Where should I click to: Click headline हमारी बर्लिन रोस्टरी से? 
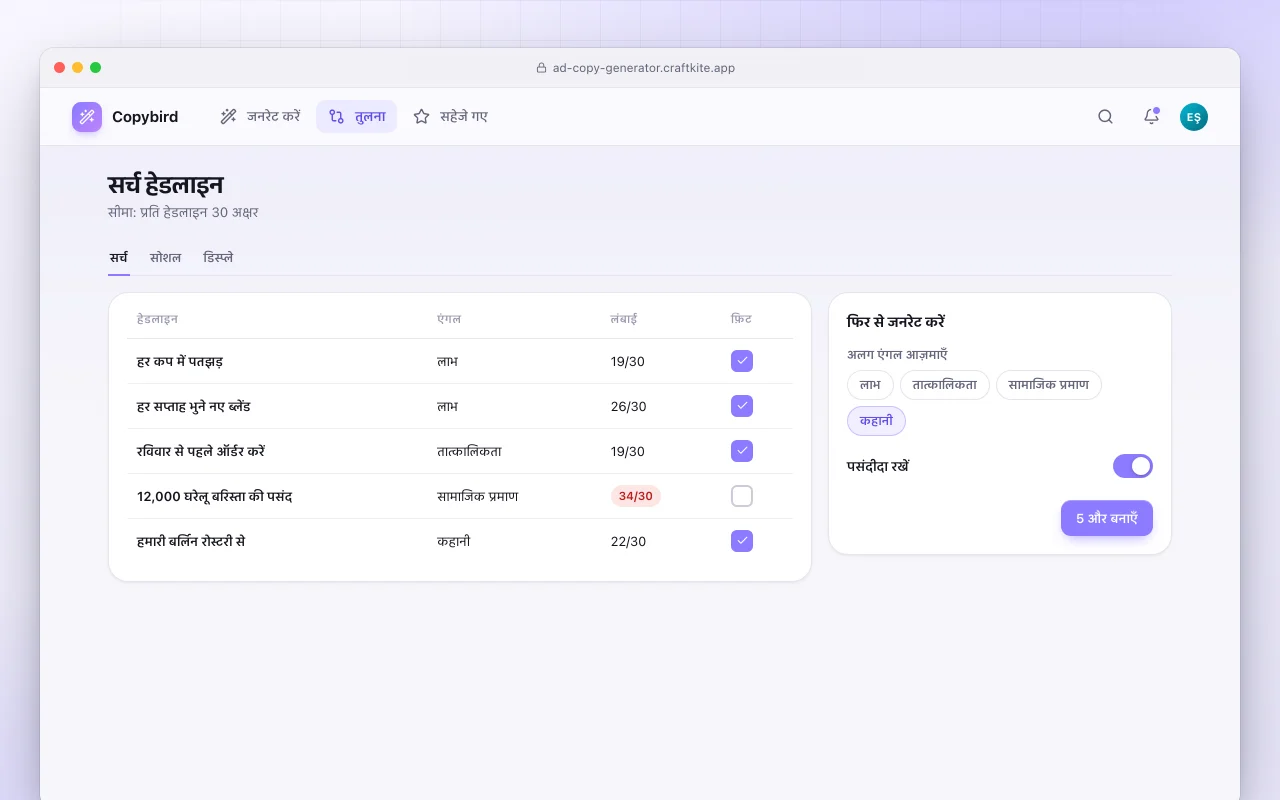coord(191,541)
